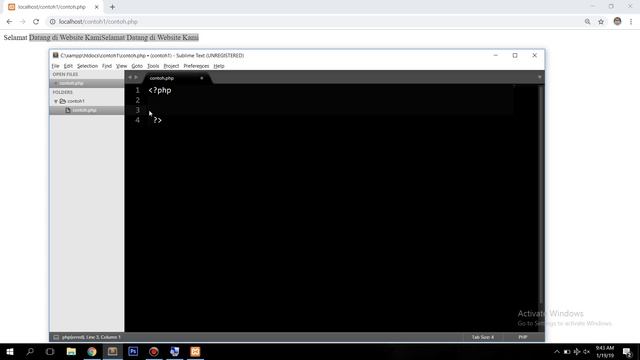Click the FOLDERS heading in sidebar
Screen dimensions: 640x360
62,92
